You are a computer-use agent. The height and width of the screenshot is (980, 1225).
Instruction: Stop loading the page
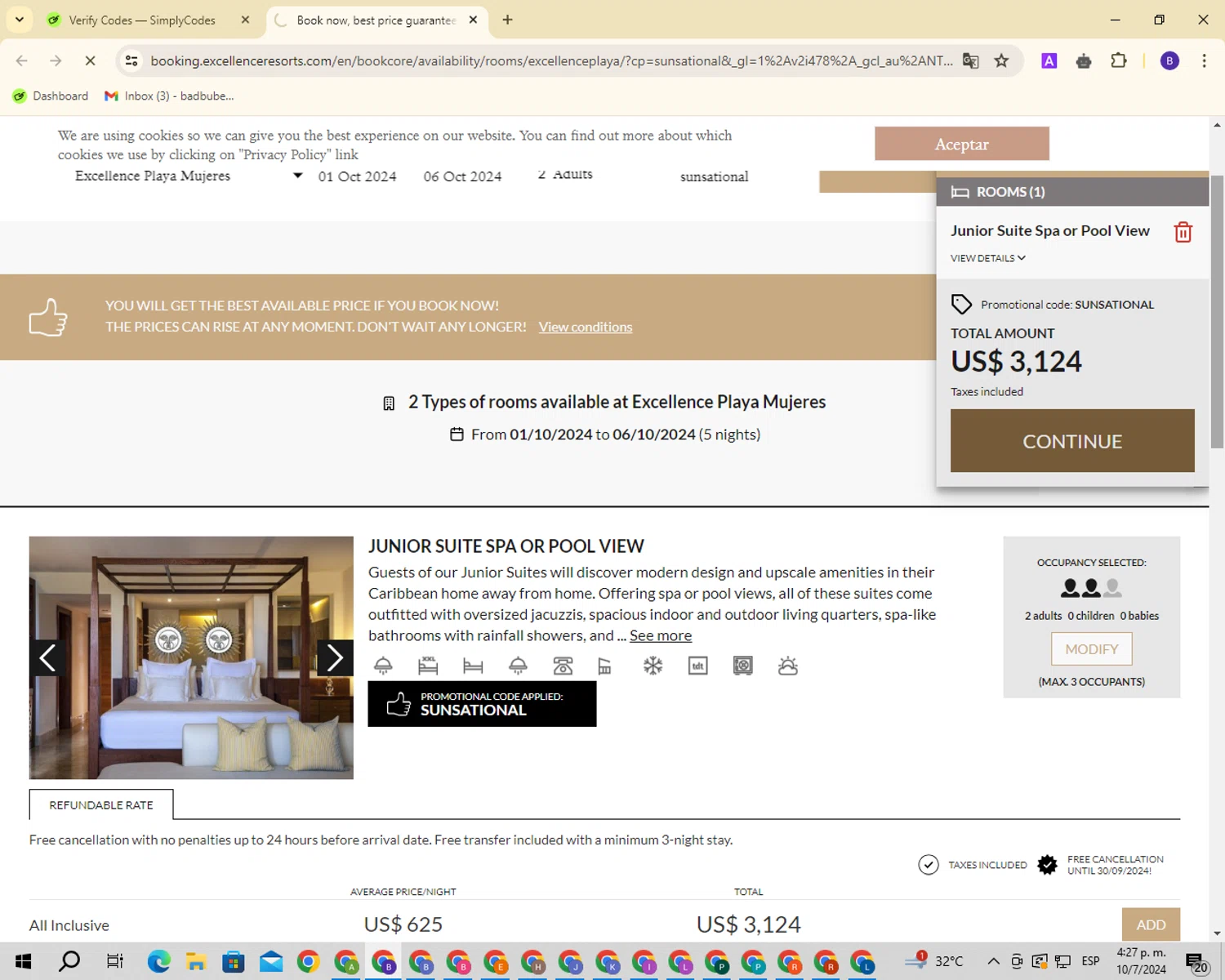tap(90, 60)
